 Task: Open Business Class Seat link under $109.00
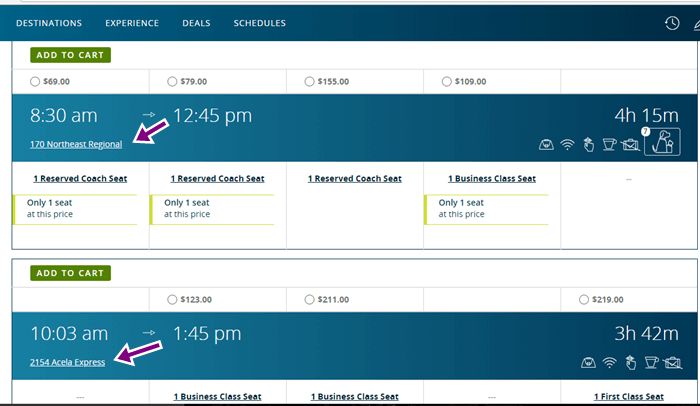pyautogui.click(x=492, y=179)
